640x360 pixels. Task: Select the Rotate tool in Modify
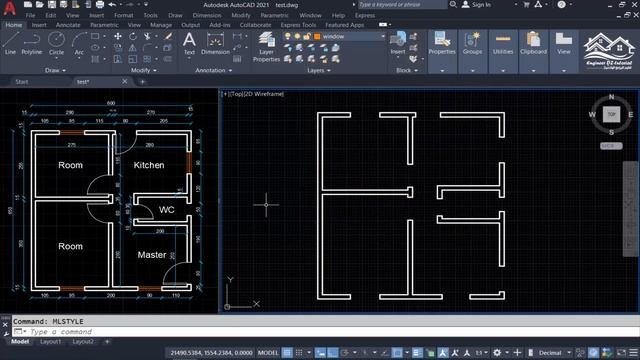tap(133, 36)
